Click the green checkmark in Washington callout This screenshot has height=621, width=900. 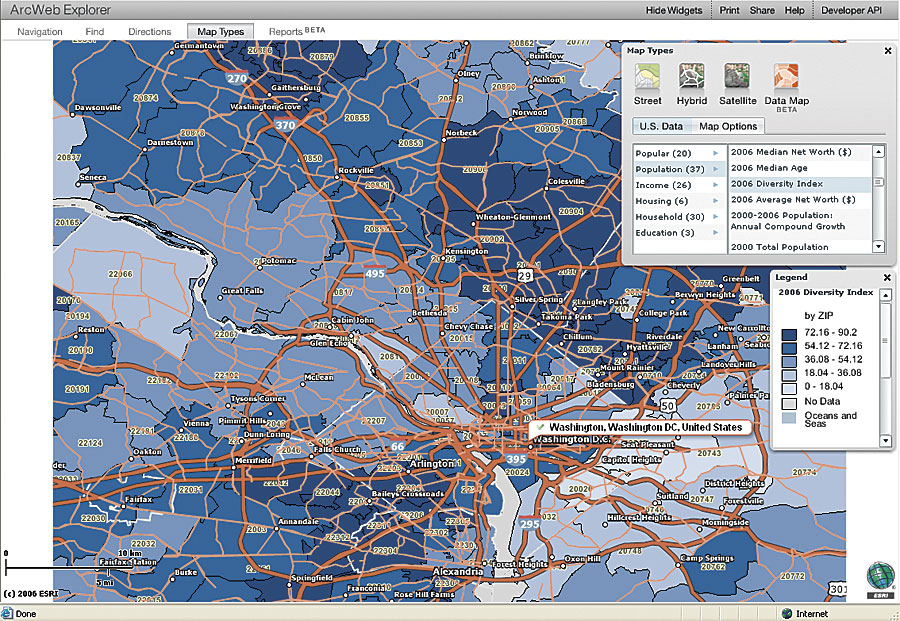coord(540,427)
